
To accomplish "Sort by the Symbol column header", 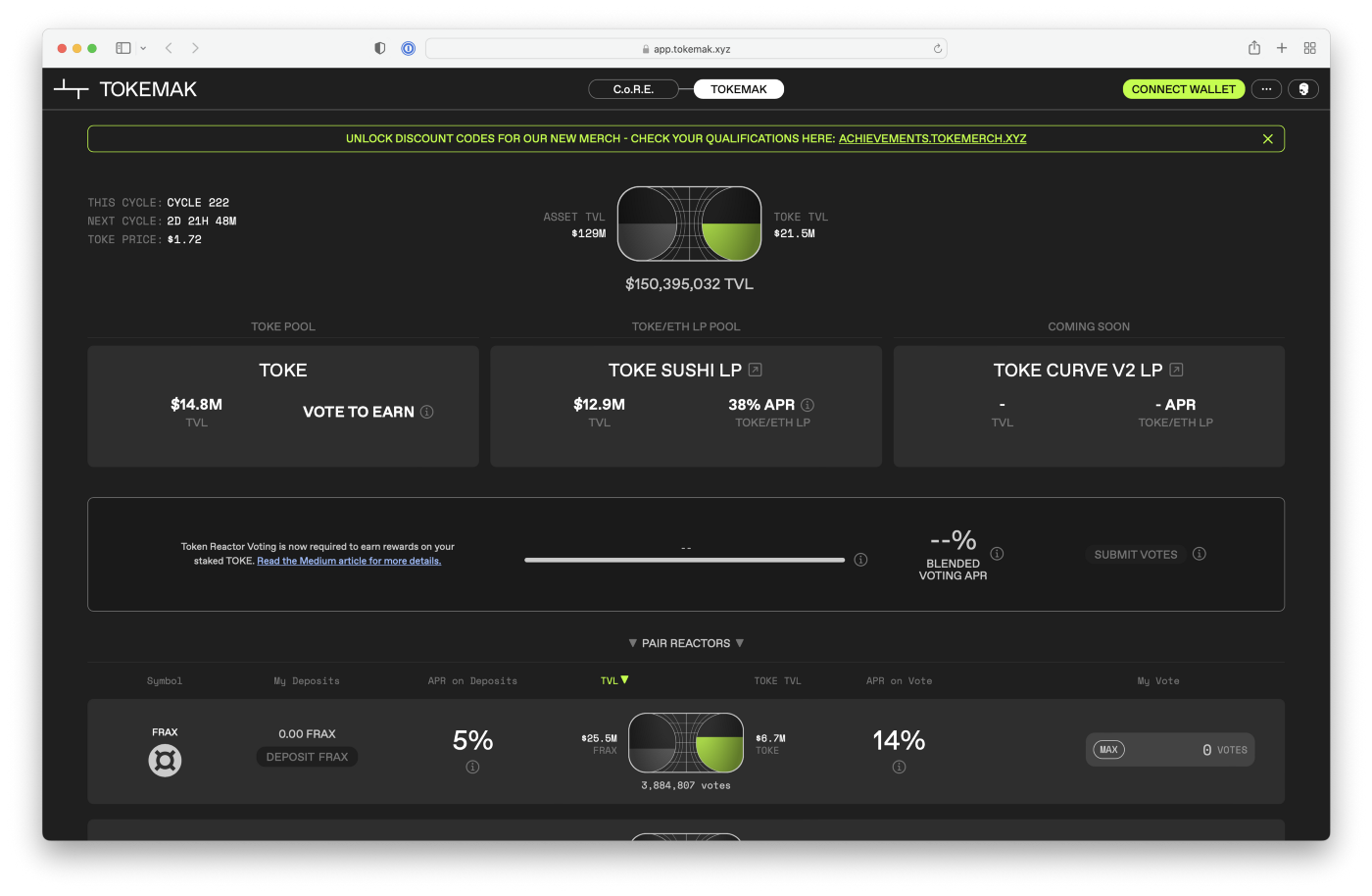I will (165, 680).
